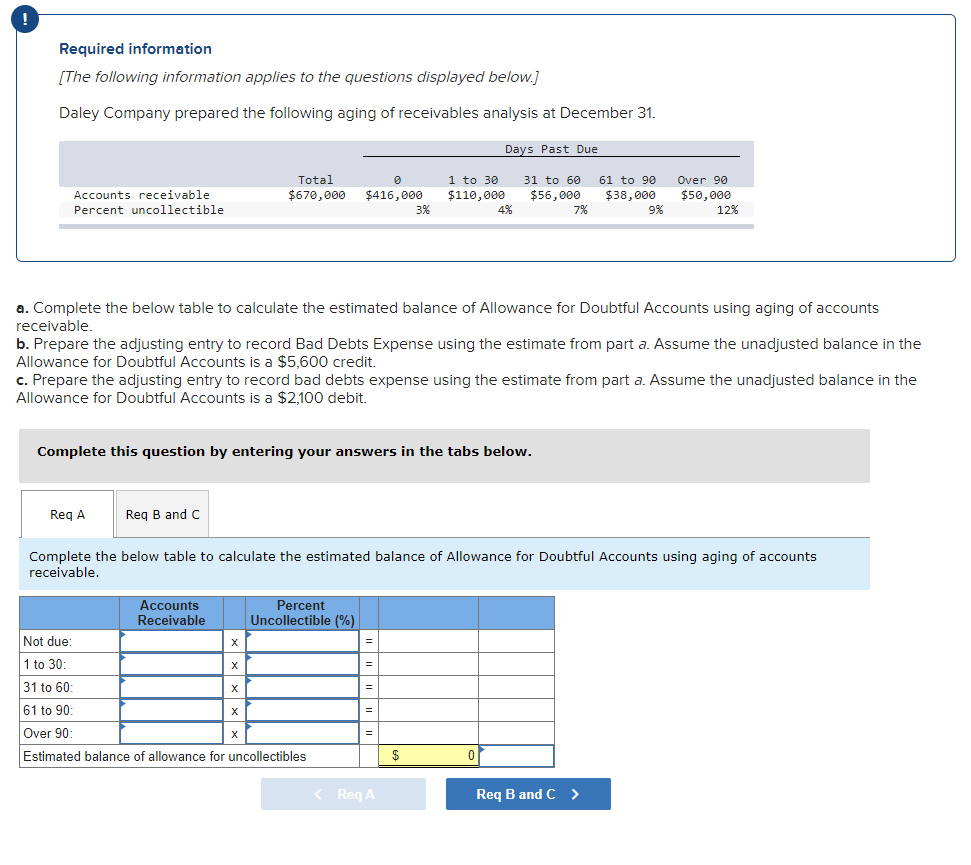Click the result cell for 1 to 30 row
This screenshot has width=971, height=865.
tap(428, 664)
